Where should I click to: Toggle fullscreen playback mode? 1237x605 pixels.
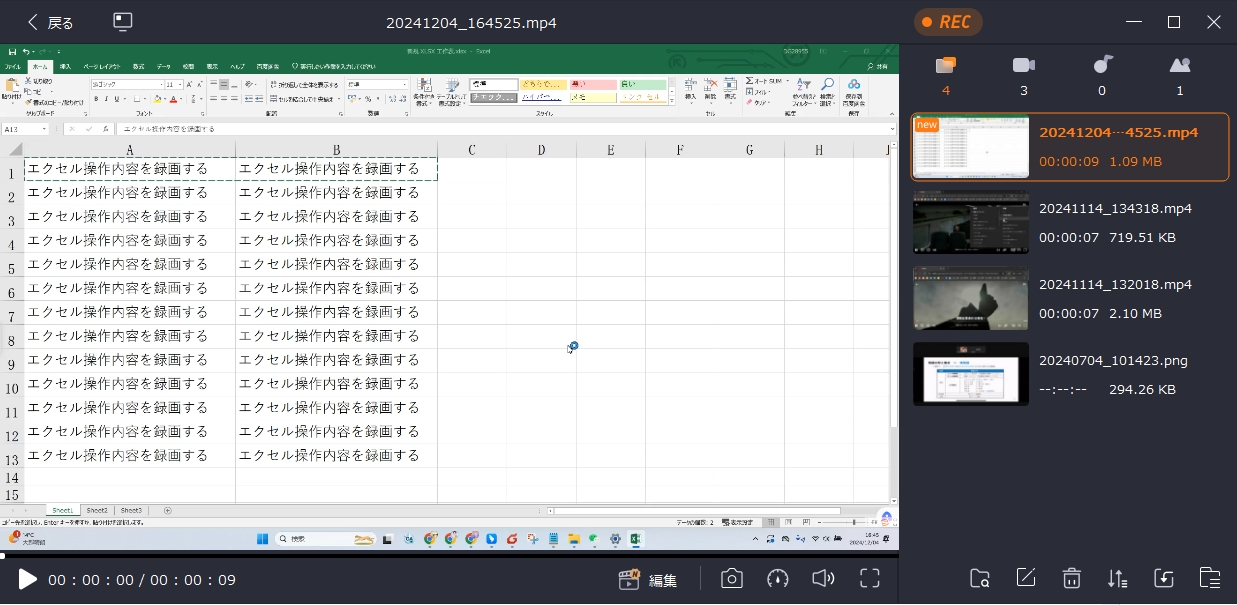click(x=869, y=579)
